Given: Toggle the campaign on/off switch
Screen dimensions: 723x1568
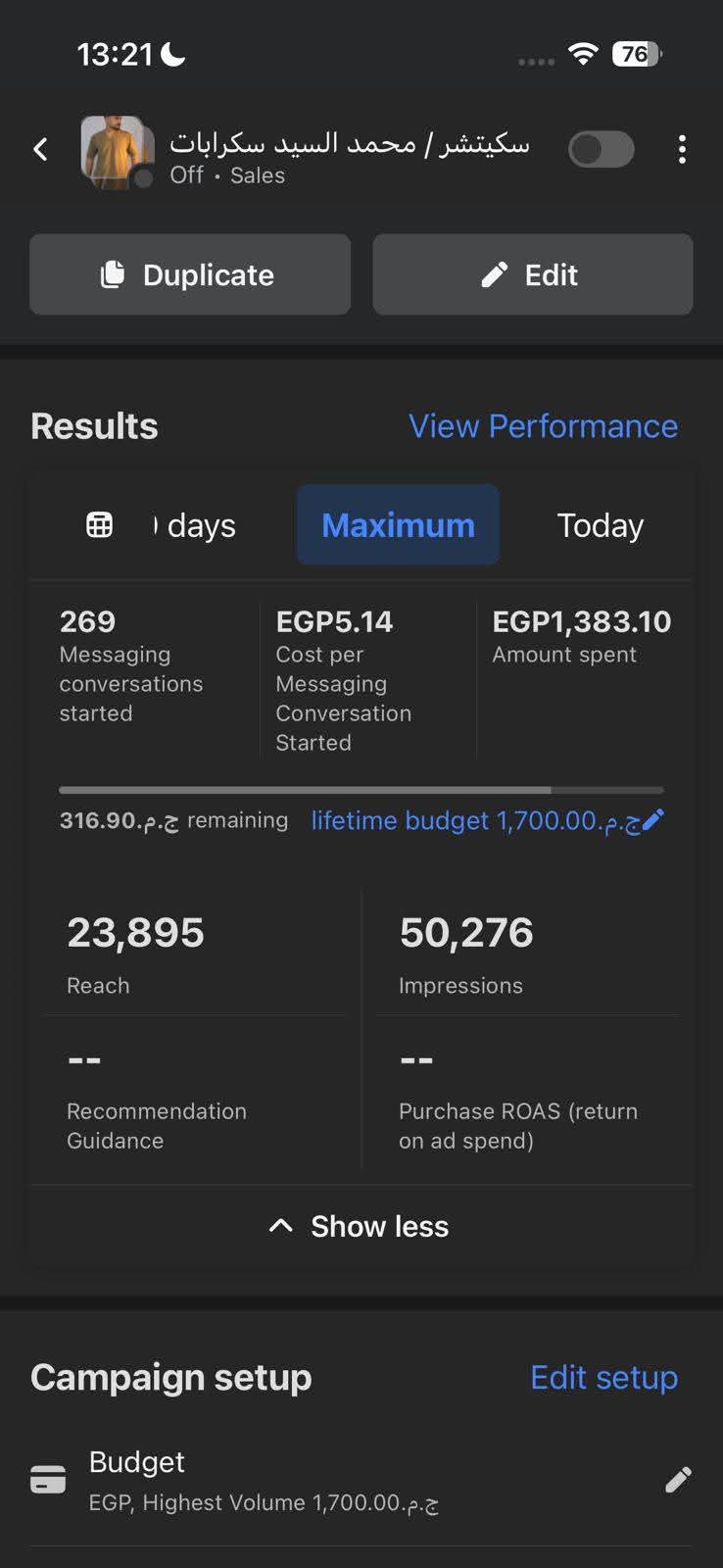Looking at the screenshot, I should click(x=602, y=150).
